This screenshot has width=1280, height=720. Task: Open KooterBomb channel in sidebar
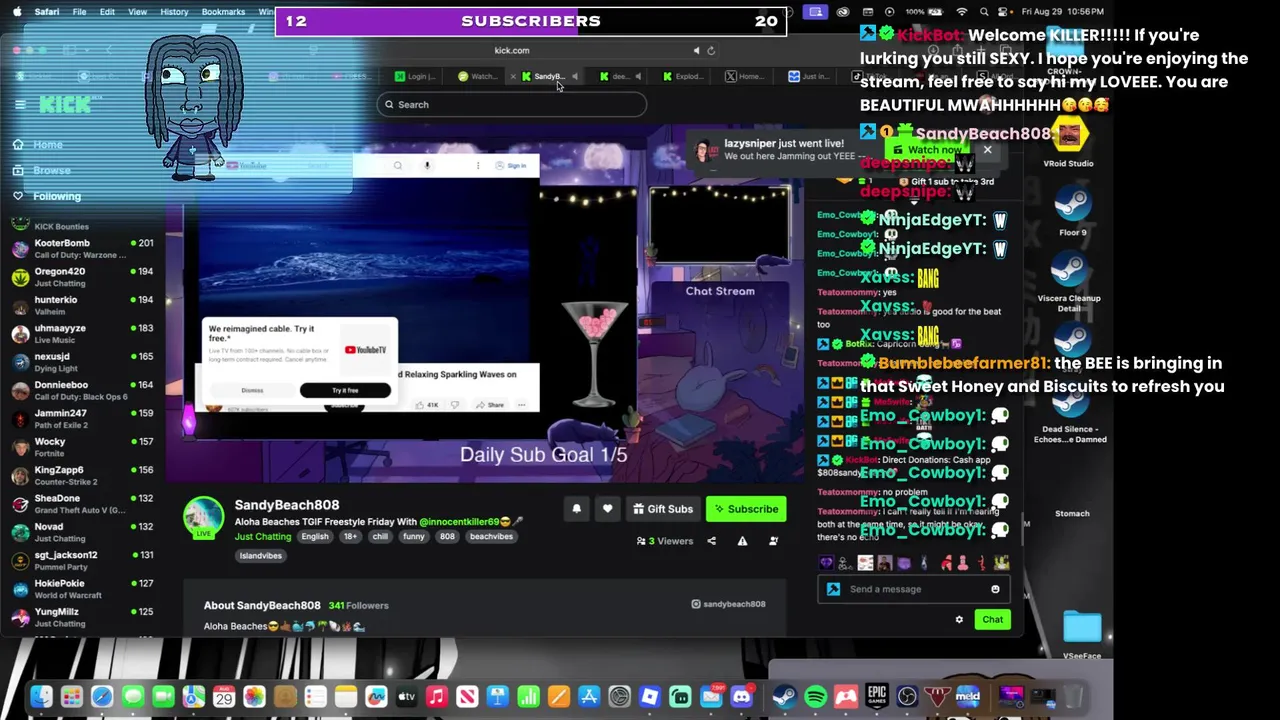[82, 248]
